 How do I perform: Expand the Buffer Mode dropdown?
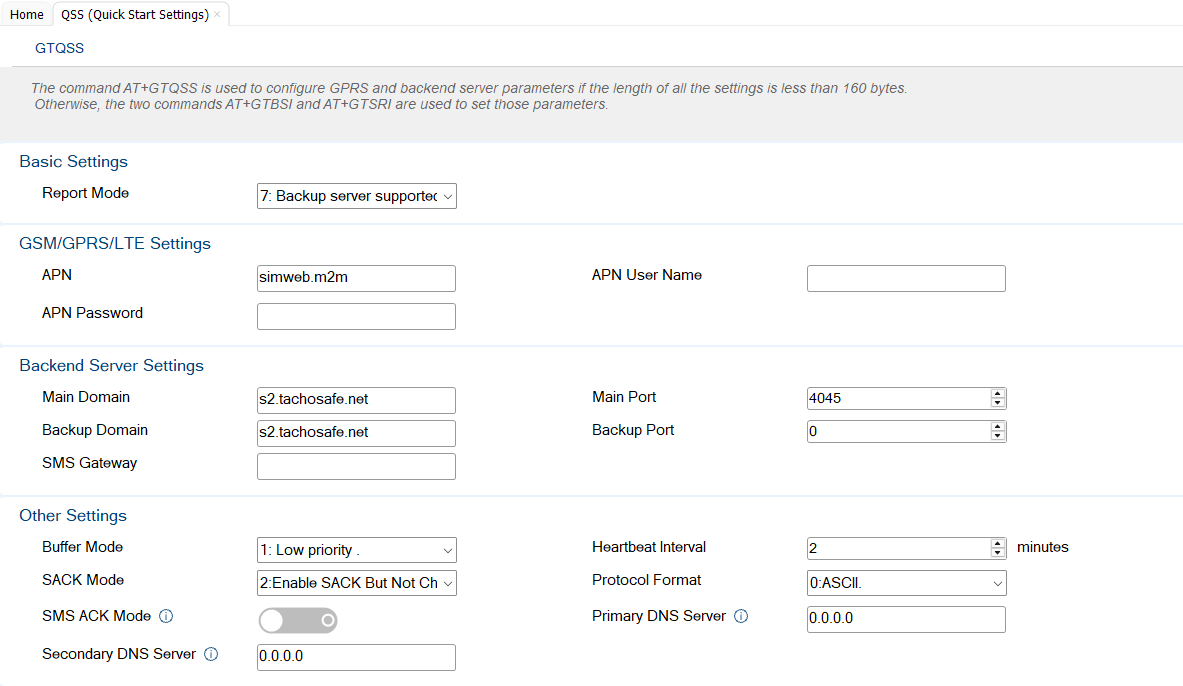356,550
